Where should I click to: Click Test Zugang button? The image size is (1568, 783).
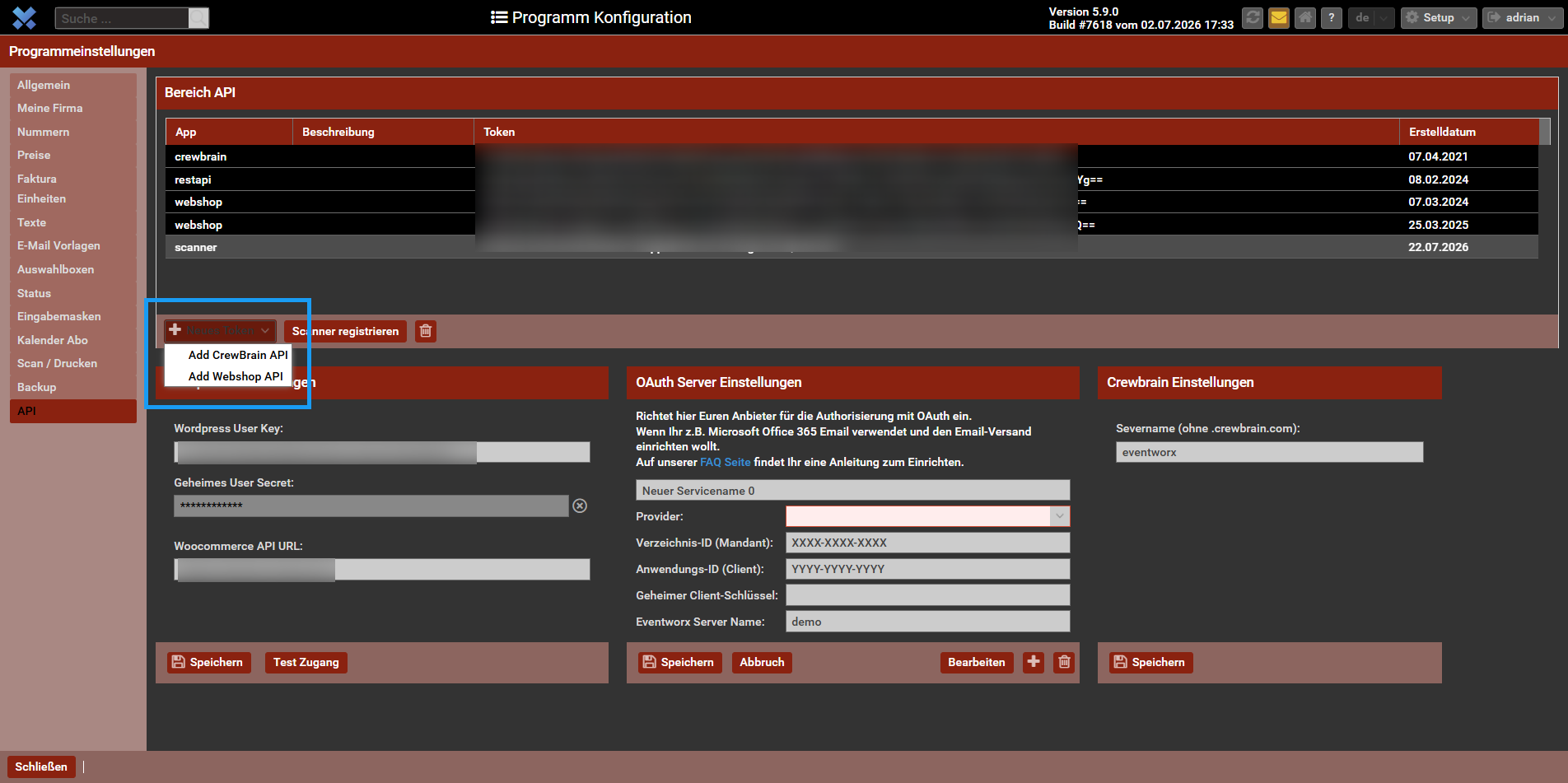point(306,662)
